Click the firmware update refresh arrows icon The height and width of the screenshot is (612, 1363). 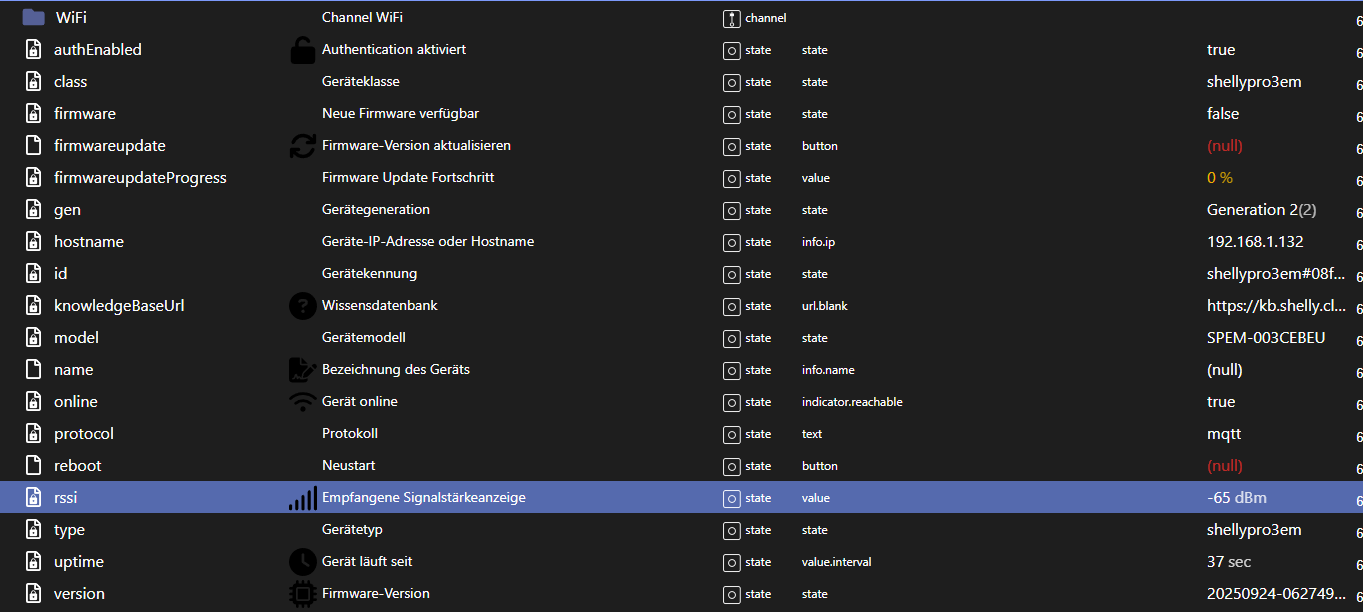302,146
